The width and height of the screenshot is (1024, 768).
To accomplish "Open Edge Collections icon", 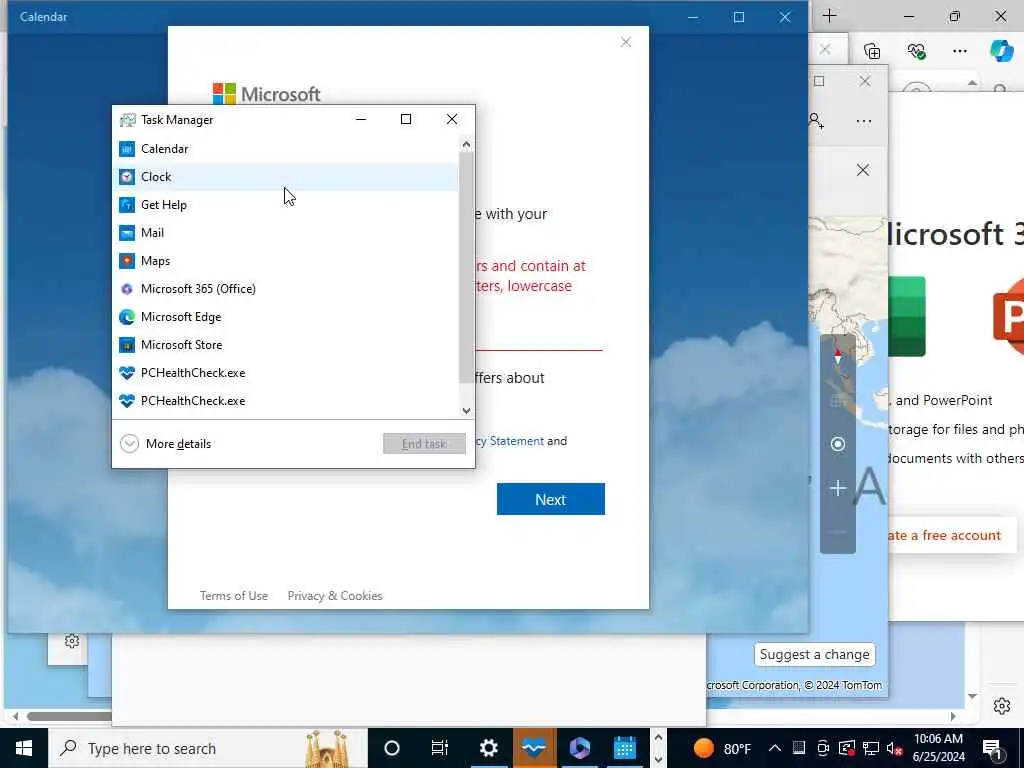I will [x=872, y=51].
